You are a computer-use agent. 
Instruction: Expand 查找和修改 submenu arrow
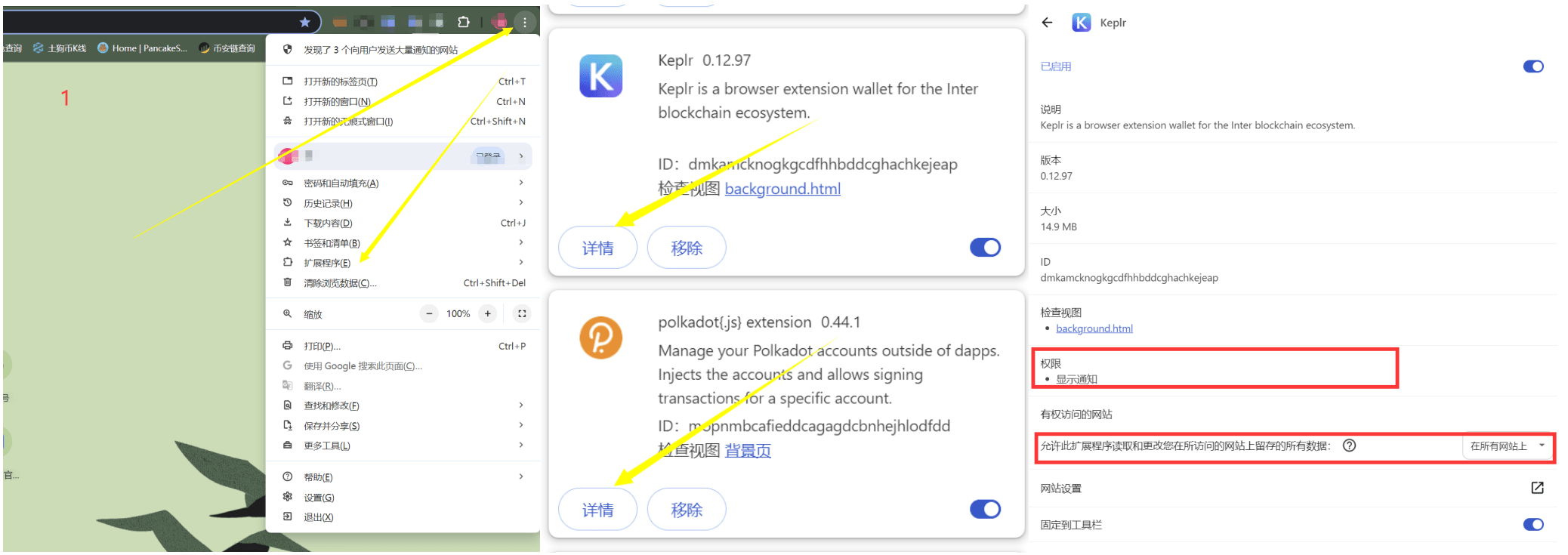(x=521, y=405)
